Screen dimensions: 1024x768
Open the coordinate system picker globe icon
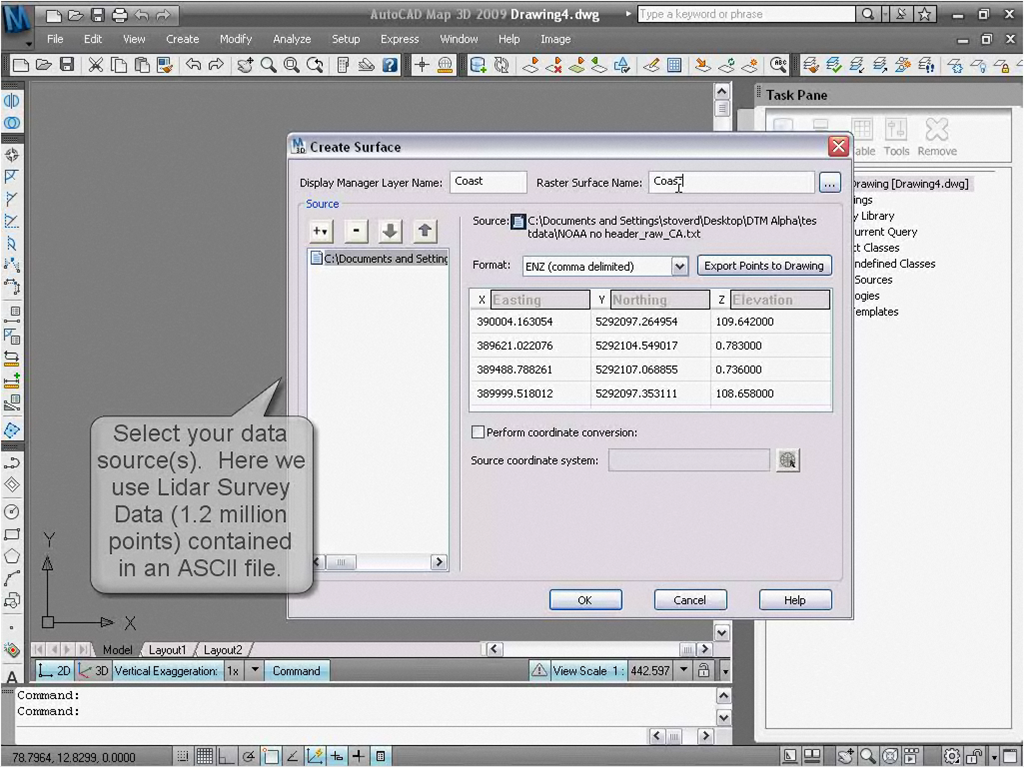[x=788, y=460]
